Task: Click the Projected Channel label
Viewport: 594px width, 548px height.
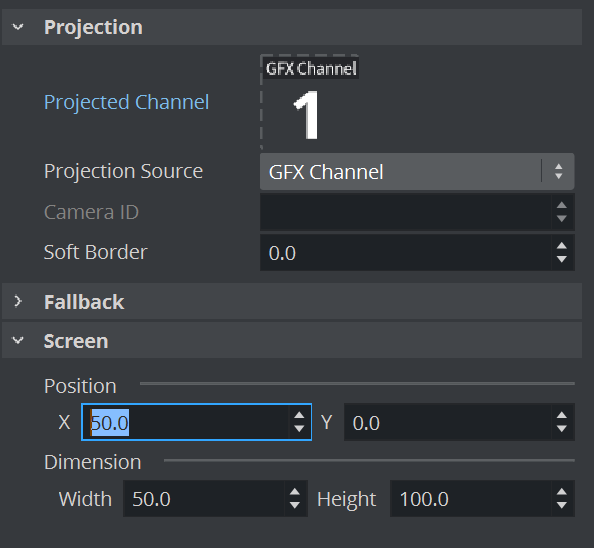Action: pos(126,102)
